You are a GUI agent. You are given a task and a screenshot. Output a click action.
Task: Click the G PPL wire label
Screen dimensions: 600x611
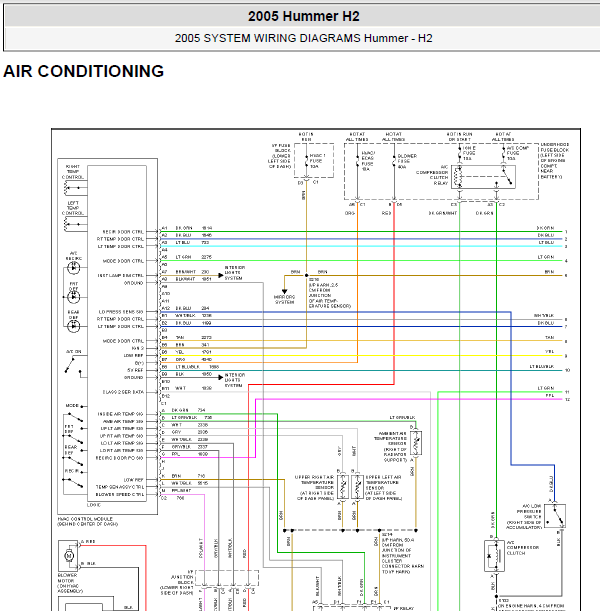[185, 454]
